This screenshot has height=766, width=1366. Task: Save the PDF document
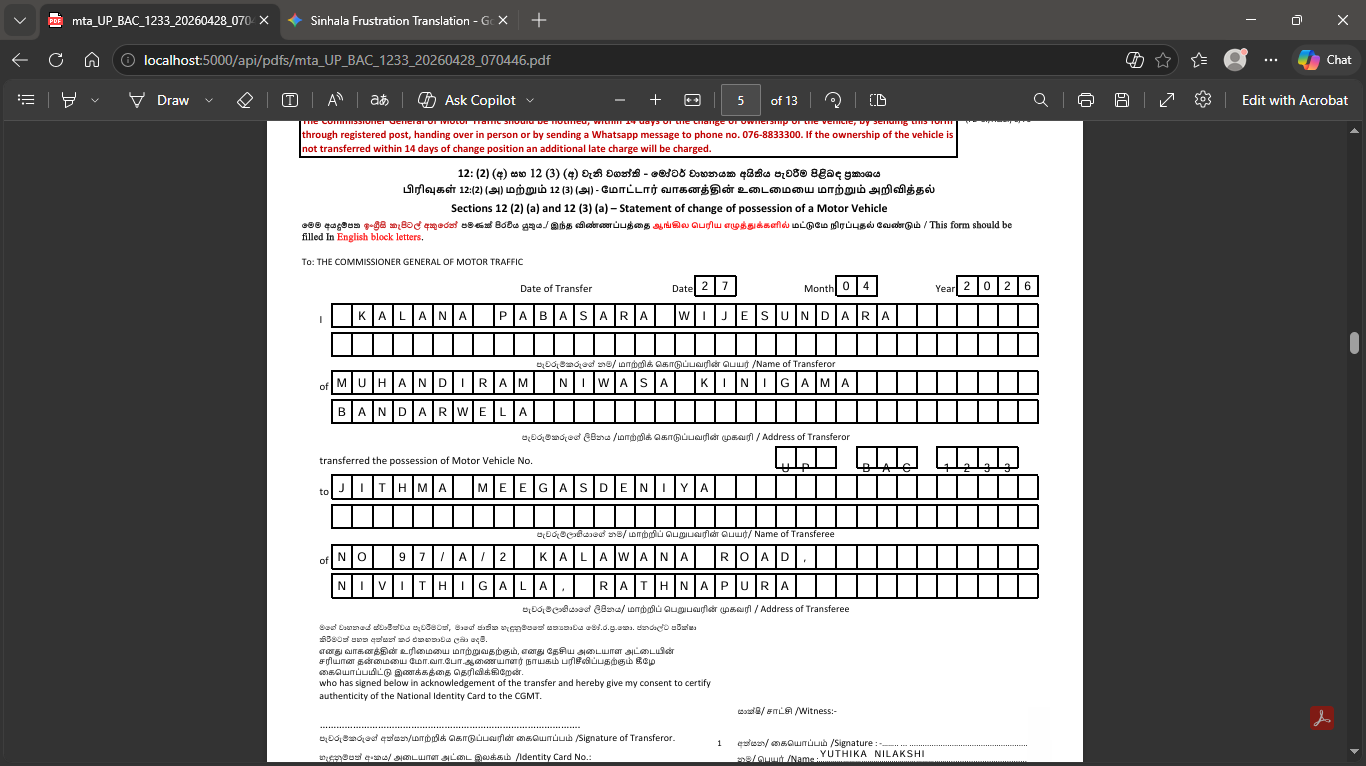tap(1122, 100)
